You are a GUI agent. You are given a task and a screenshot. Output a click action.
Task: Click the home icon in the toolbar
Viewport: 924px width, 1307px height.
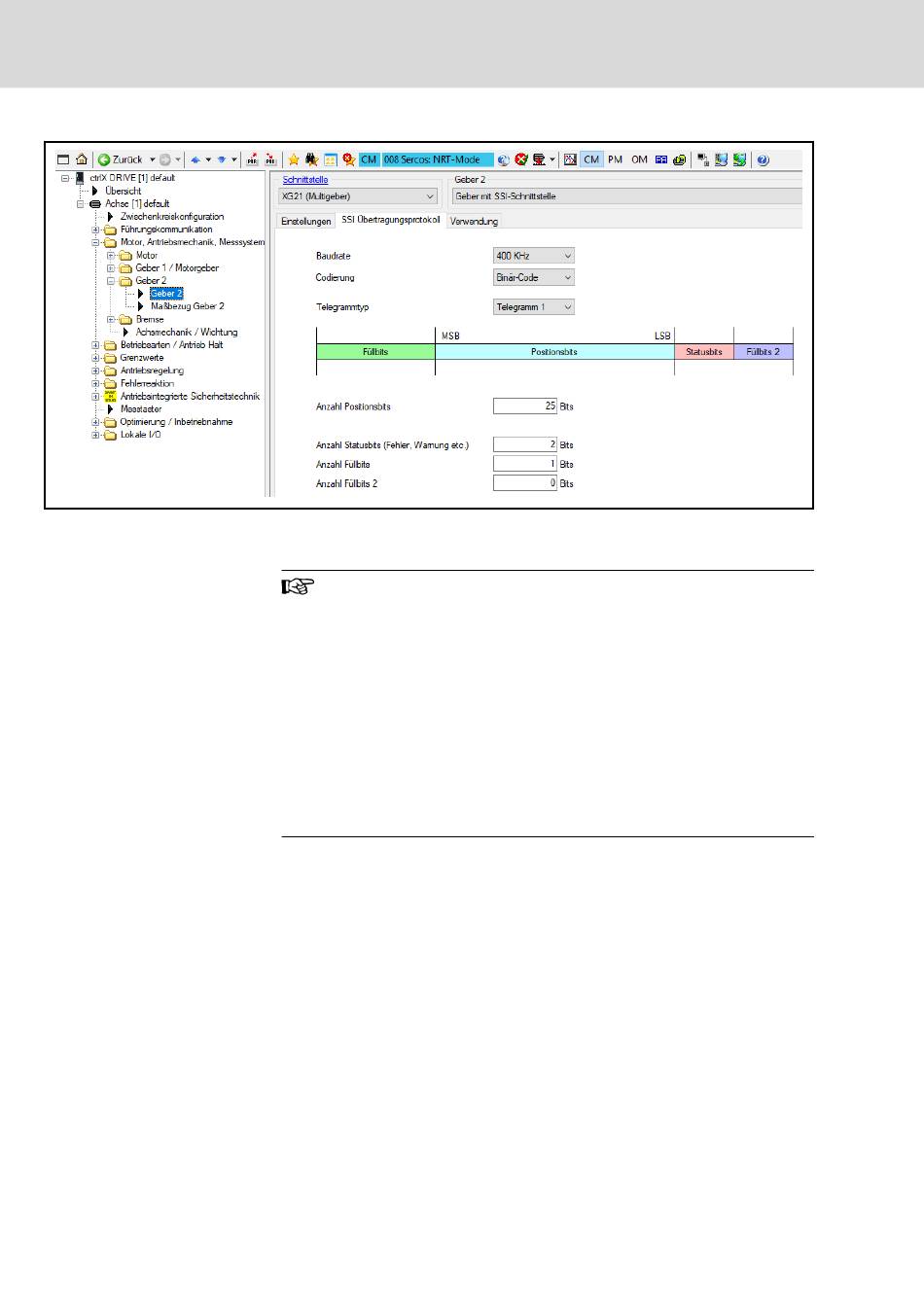(82, 159)
